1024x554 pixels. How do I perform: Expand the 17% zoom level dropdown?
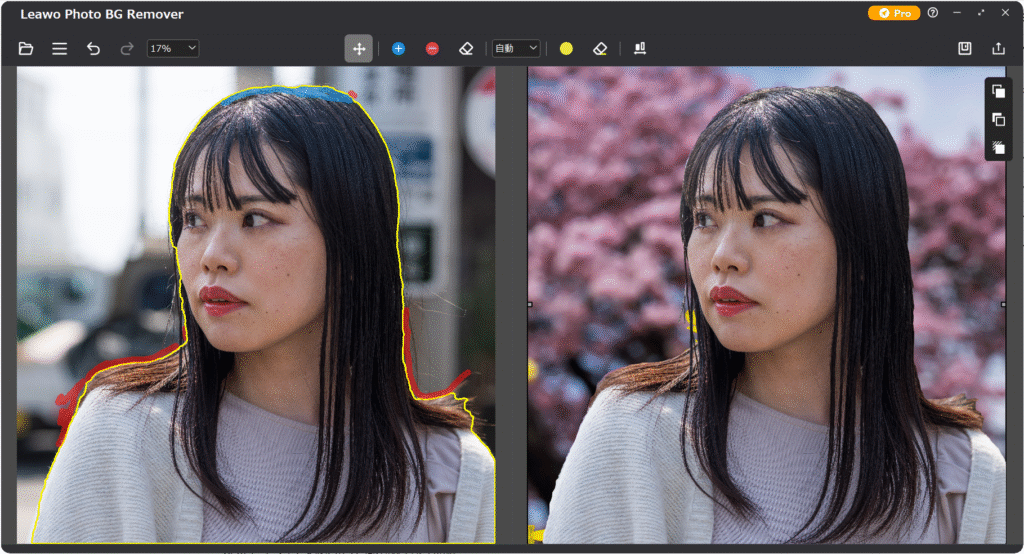(x=173, y=48)
